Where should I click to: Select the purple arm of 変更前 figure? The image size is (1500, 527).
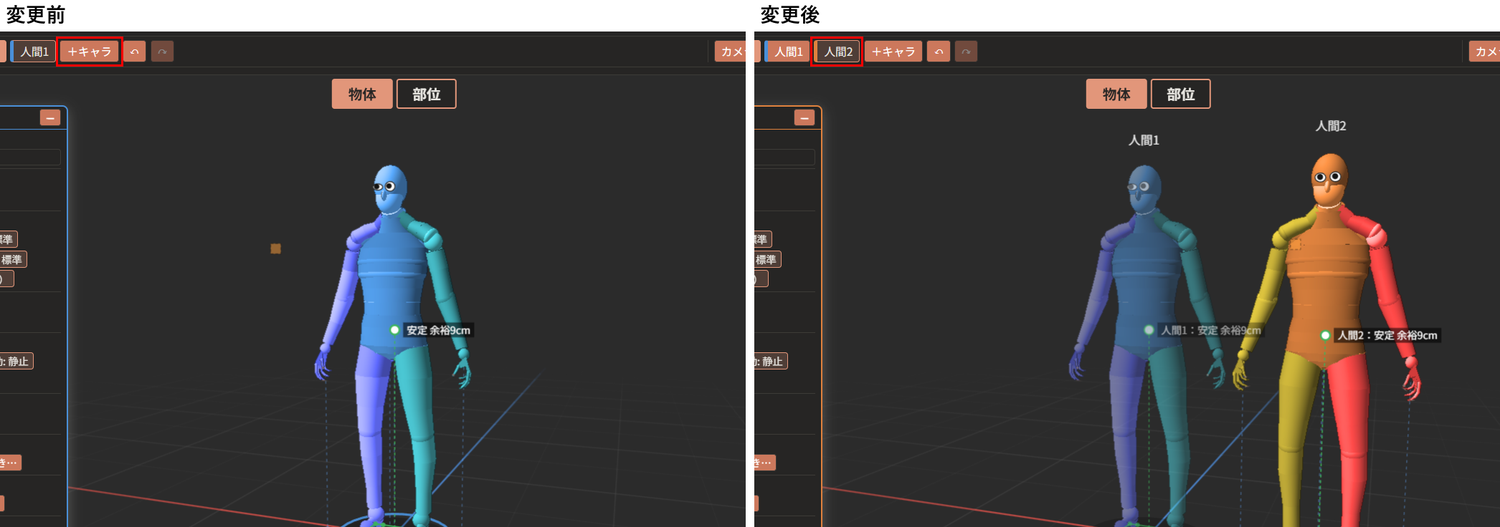click(x=343, y=290)
